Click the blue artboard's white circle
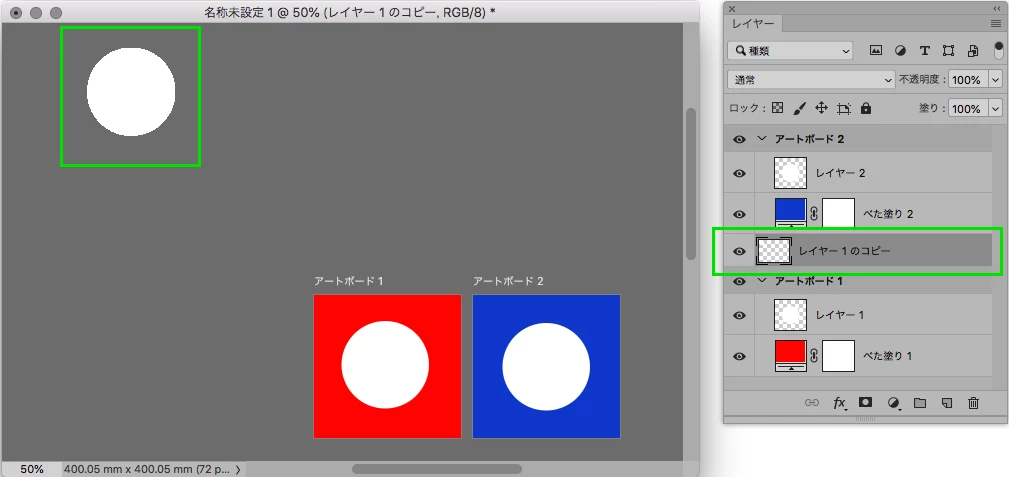1009x477 pixels. [546, 366]
